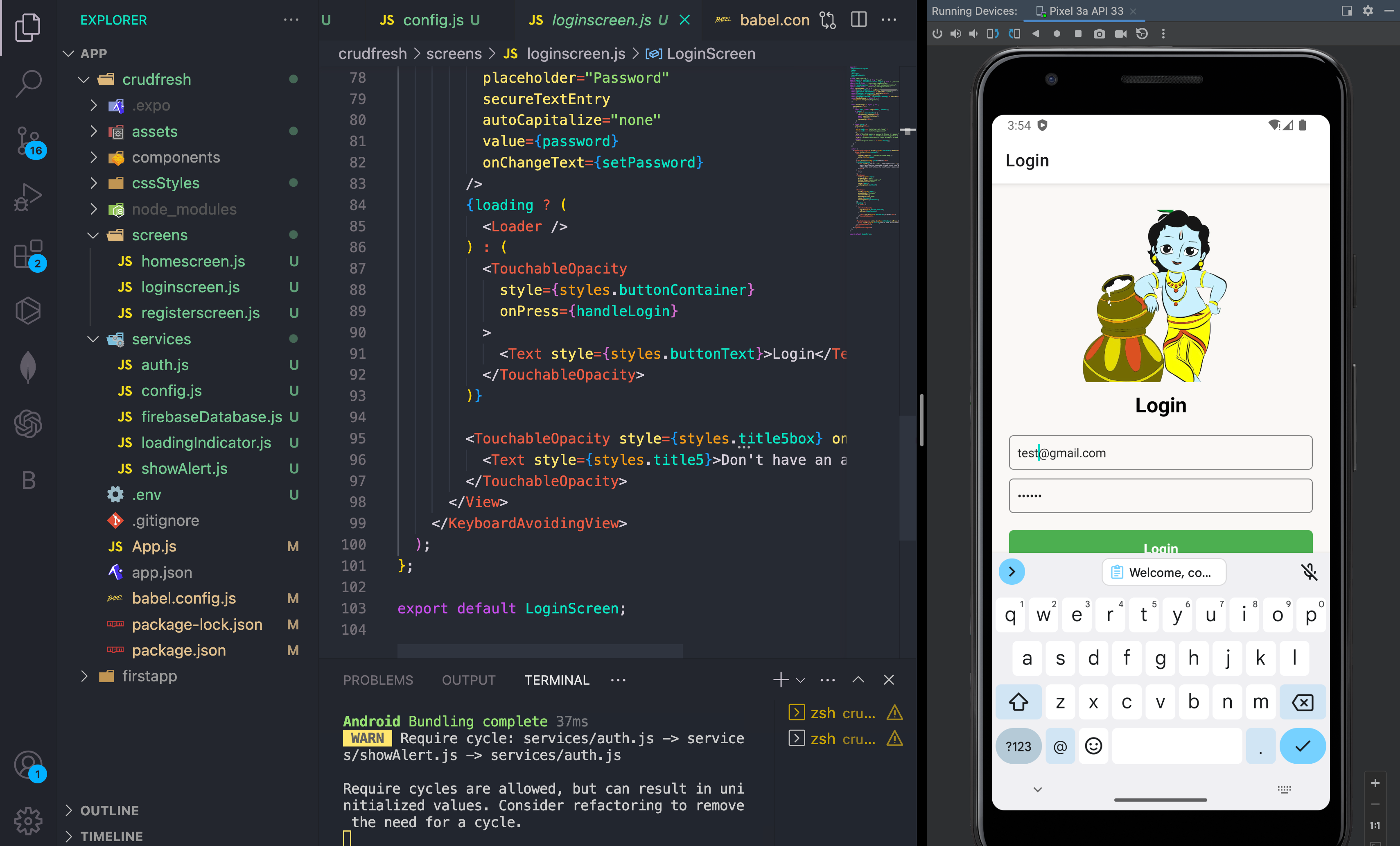Switch to the PROBLEMS panel tab
The image size is (1400, 846).
point(378,680)
